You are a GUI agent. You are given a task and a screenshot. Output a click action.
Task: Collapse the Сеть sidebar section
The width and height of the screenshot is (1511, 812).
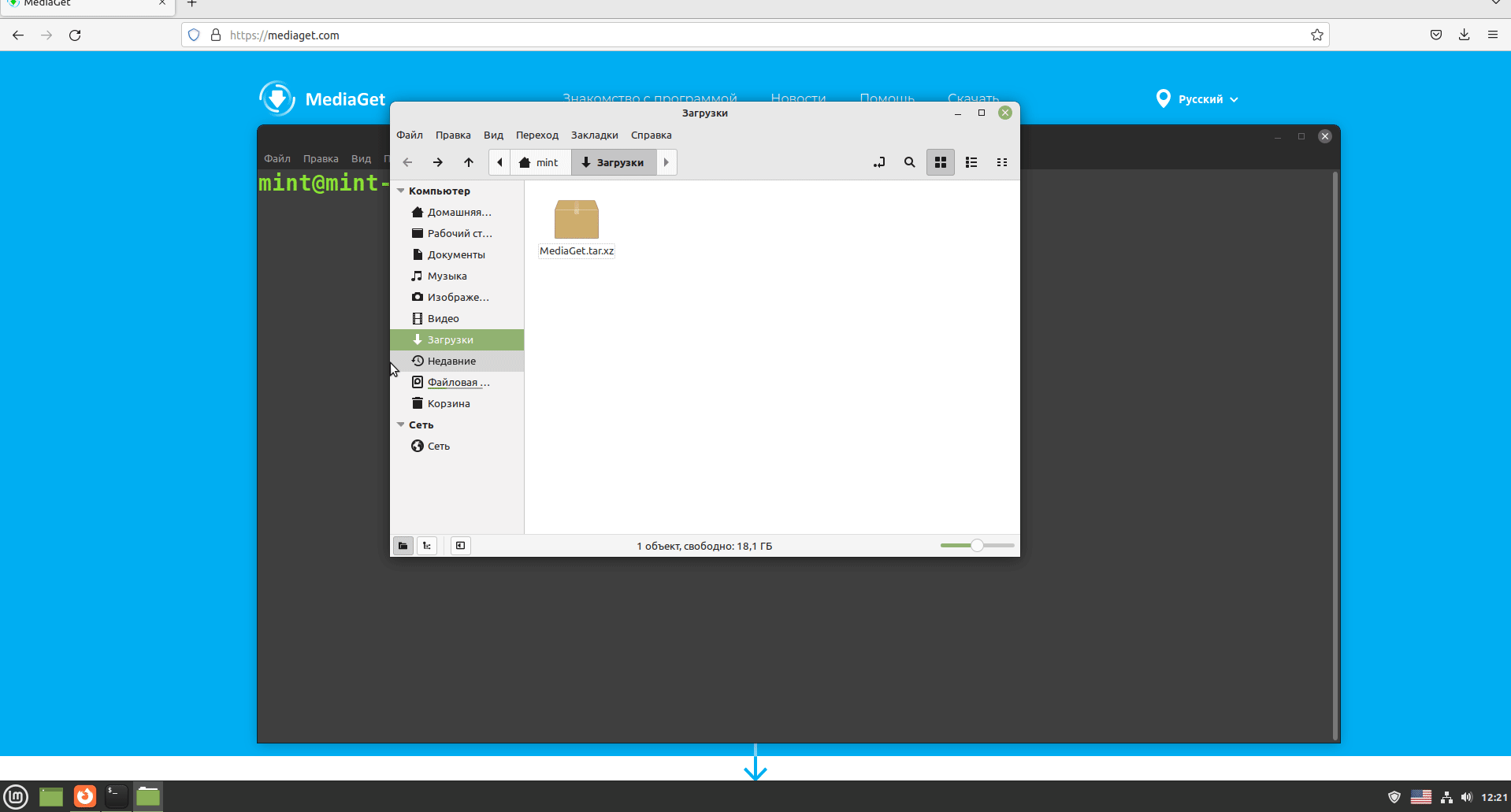[x=401, y=425]
